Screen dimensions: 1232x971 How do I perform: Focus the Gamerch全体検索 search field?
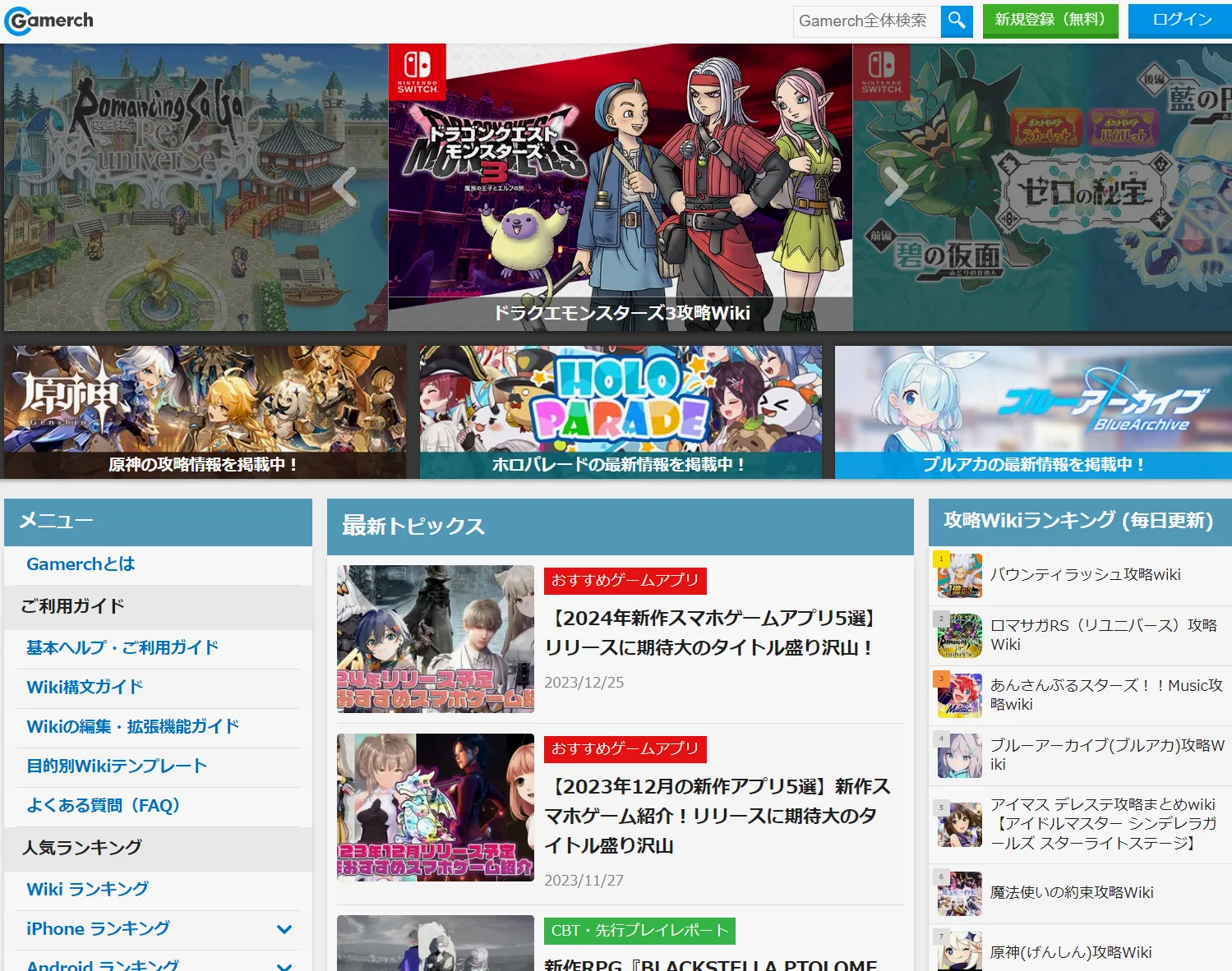point(866,21)
